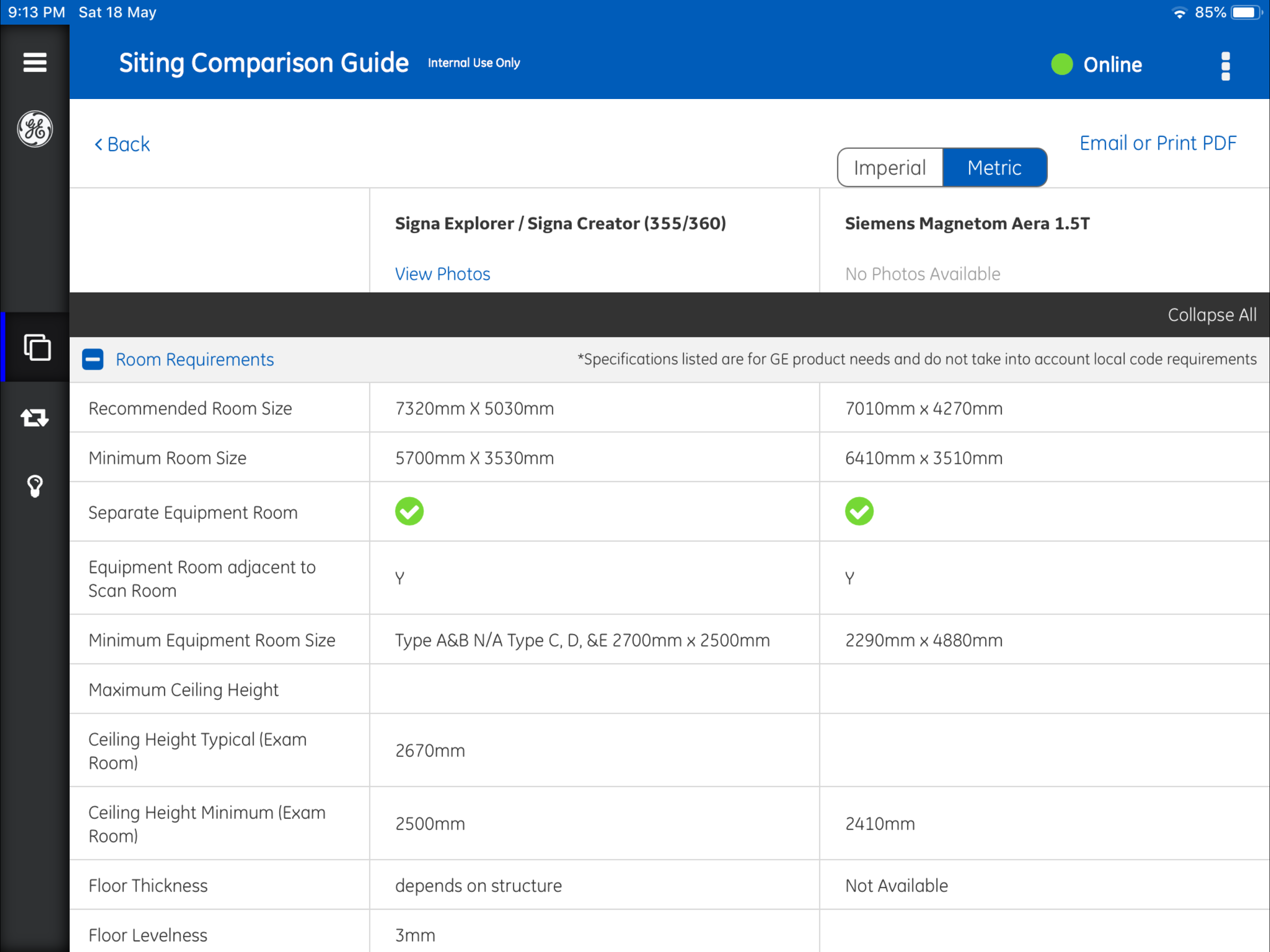Tap the Wi-Fi status icon
1270x952 pixels.
(x=1179, y=13)
